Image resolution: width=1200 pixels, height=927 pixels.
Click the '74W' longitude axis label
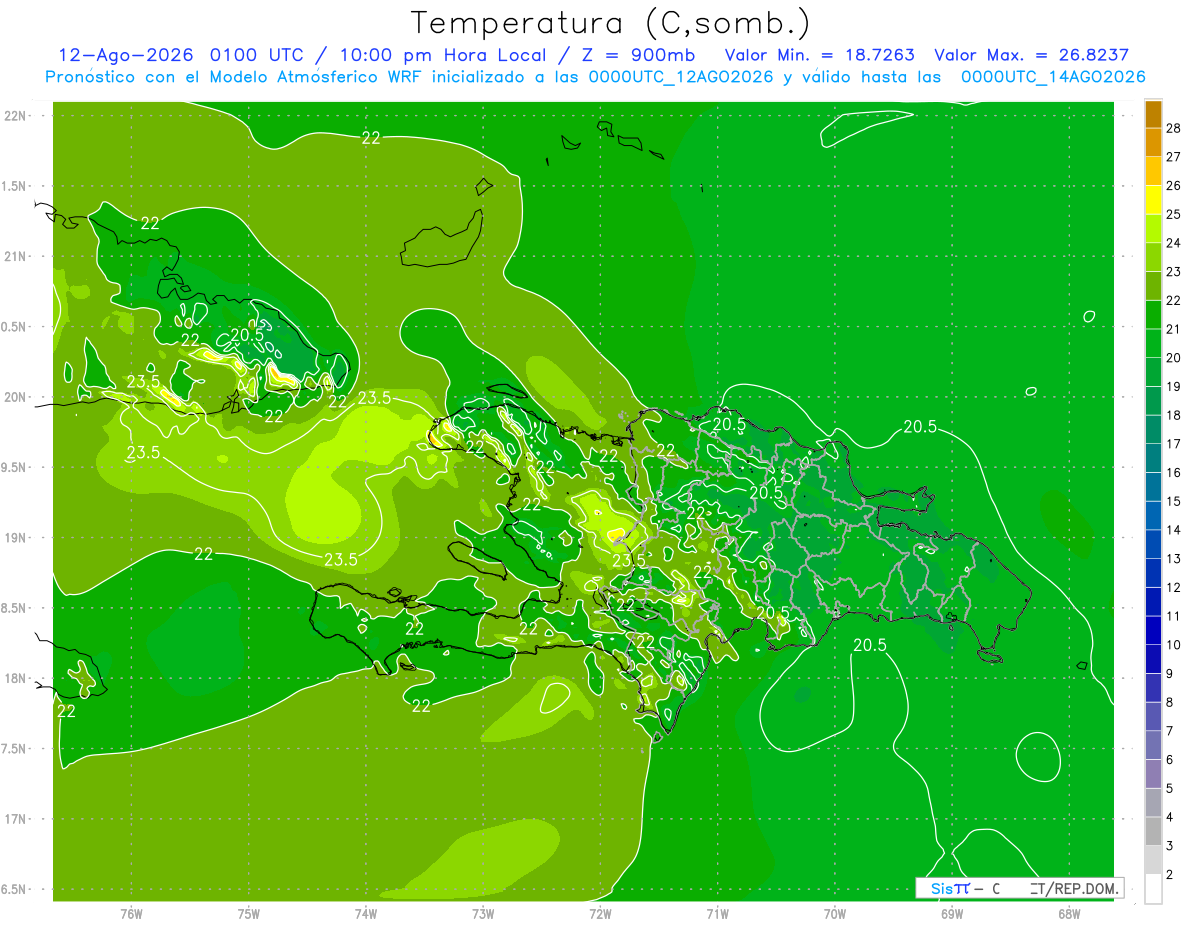pos(366,914)
